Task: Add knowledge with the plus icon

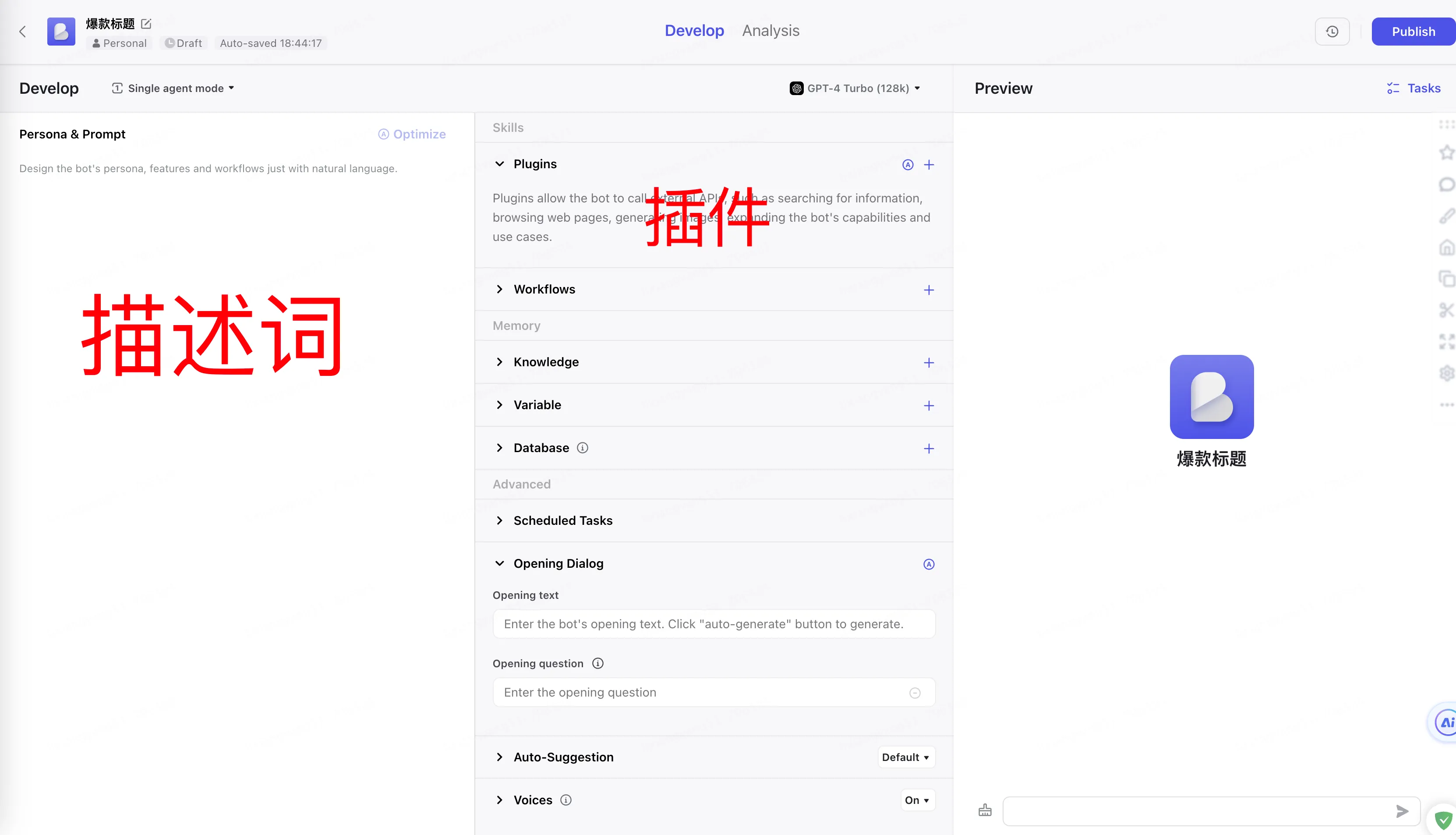Action: [x=929, y=363]
